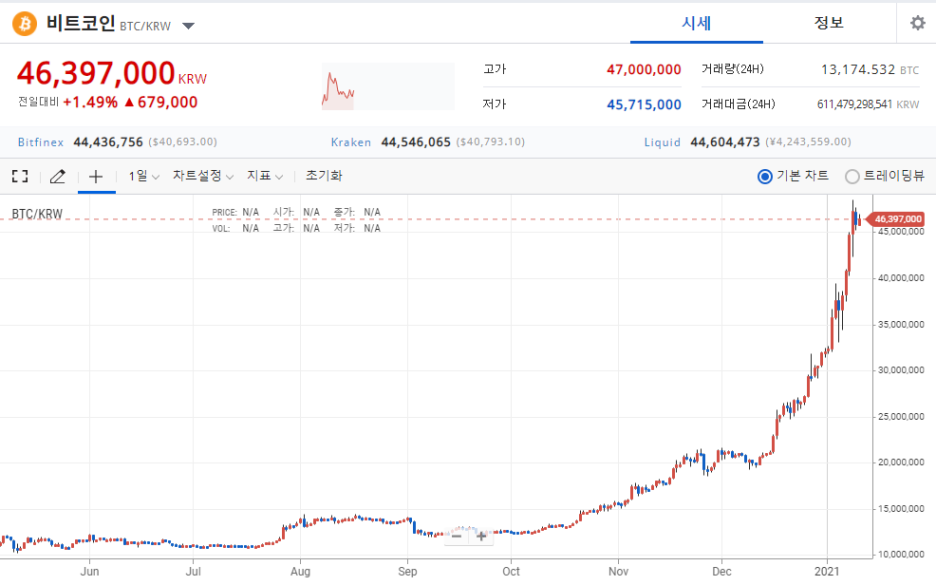Expand the 1일 interval dropdown
Image resolution: width=936 pixels, height=585 pixels.
tap(144, 176)
